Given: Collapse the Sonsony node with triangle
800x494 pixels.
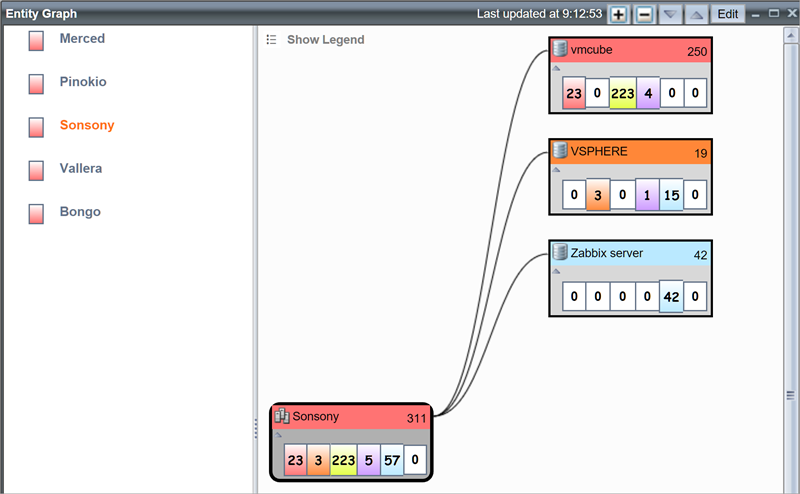Looking at the screenshot, I should [278, 435].
